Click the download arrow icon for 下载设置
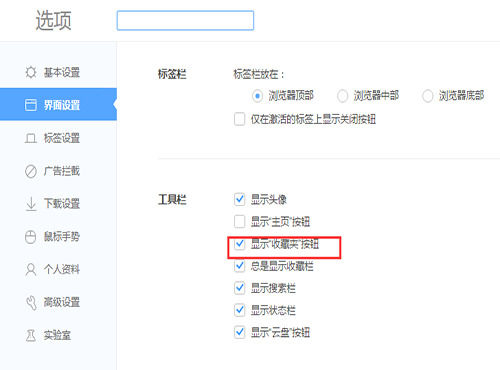 31,204
